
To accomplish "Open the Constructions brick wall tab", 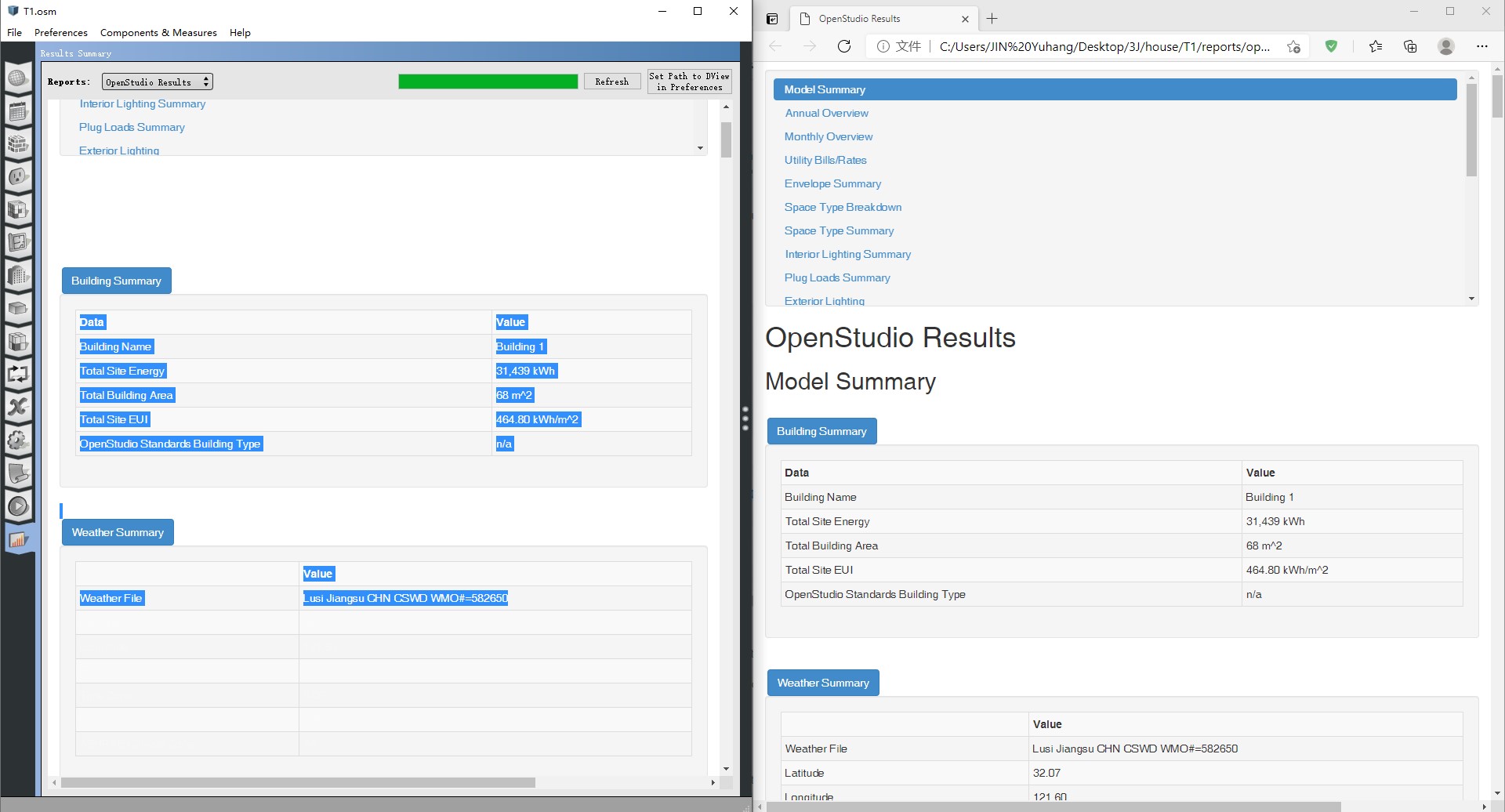I will tap(18, 144).
